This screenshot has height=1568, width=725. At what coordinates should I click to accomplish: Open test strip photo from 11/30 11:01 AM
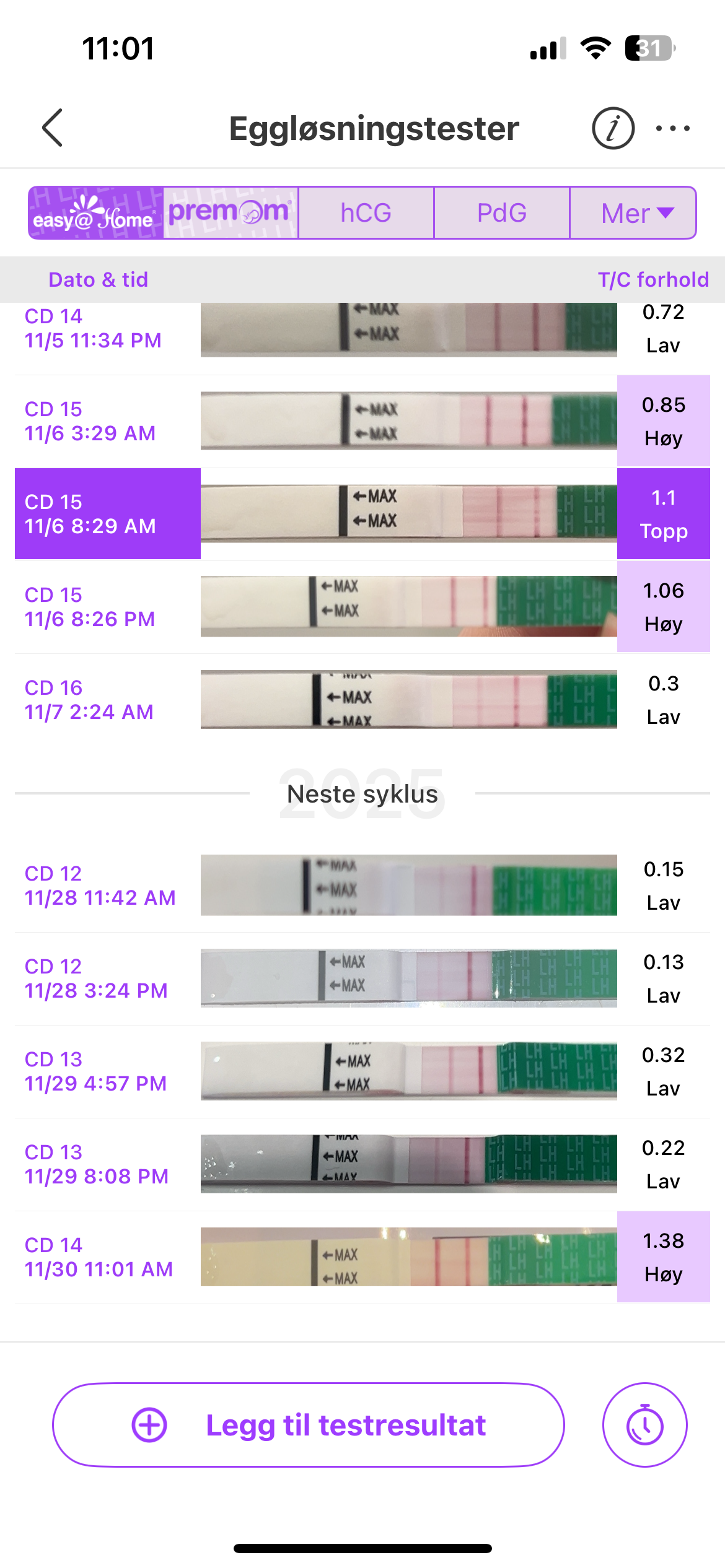[x=408, y=1257]
